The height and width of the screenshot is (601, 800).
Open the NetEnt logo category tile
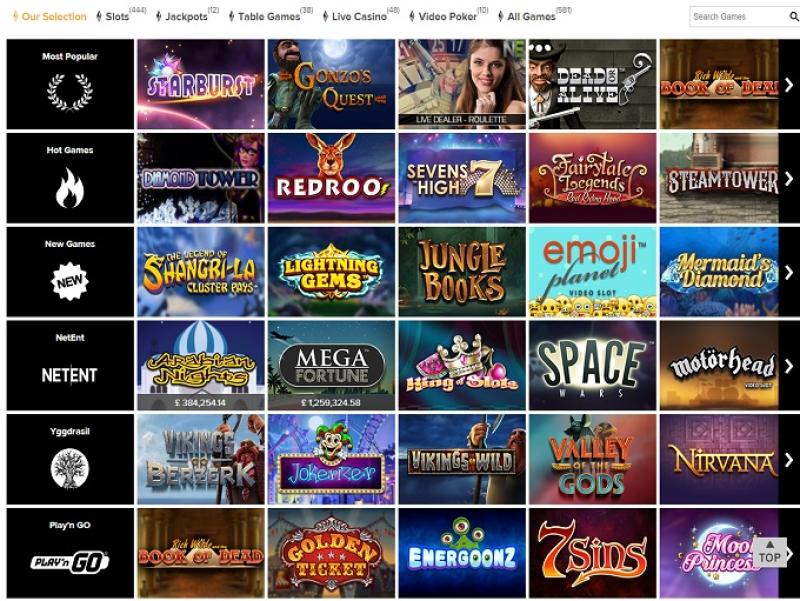click(70, 365)
